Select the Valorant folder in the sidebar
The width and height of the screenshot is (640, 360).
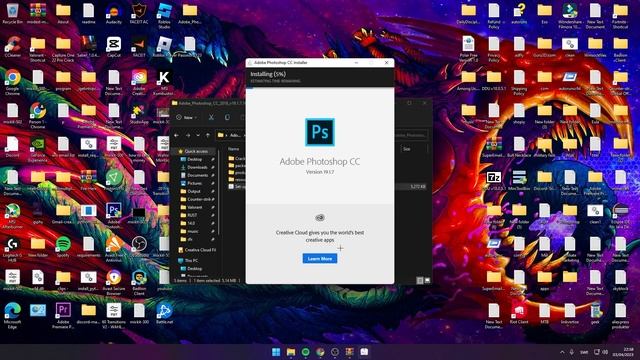(x=194, y=207)
